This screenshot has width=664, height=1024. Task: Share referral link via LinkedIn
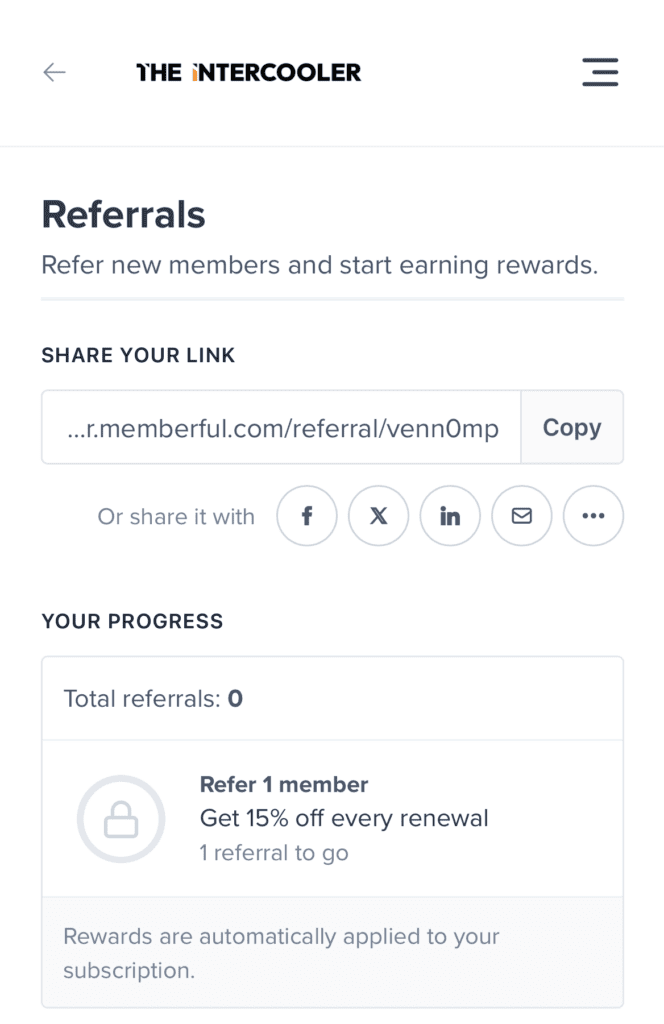450,516
